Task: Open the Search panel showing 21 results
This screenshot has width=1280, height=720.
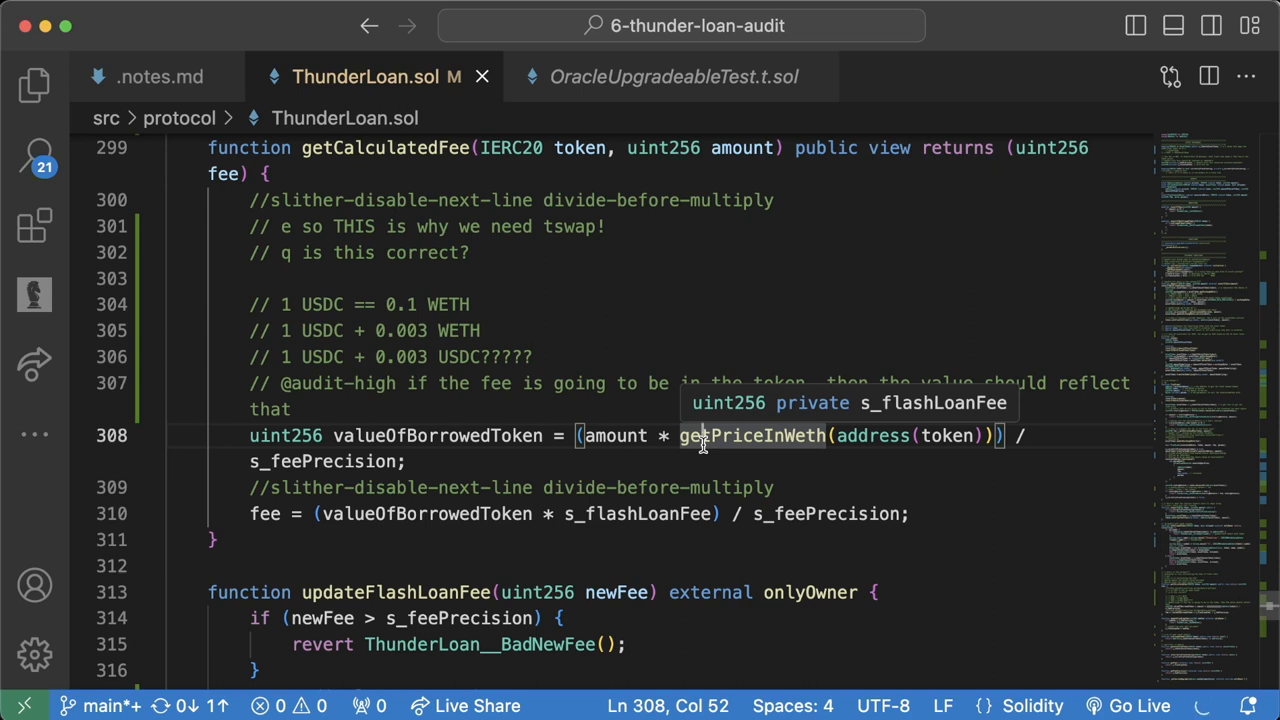Action: pos(34,156)
